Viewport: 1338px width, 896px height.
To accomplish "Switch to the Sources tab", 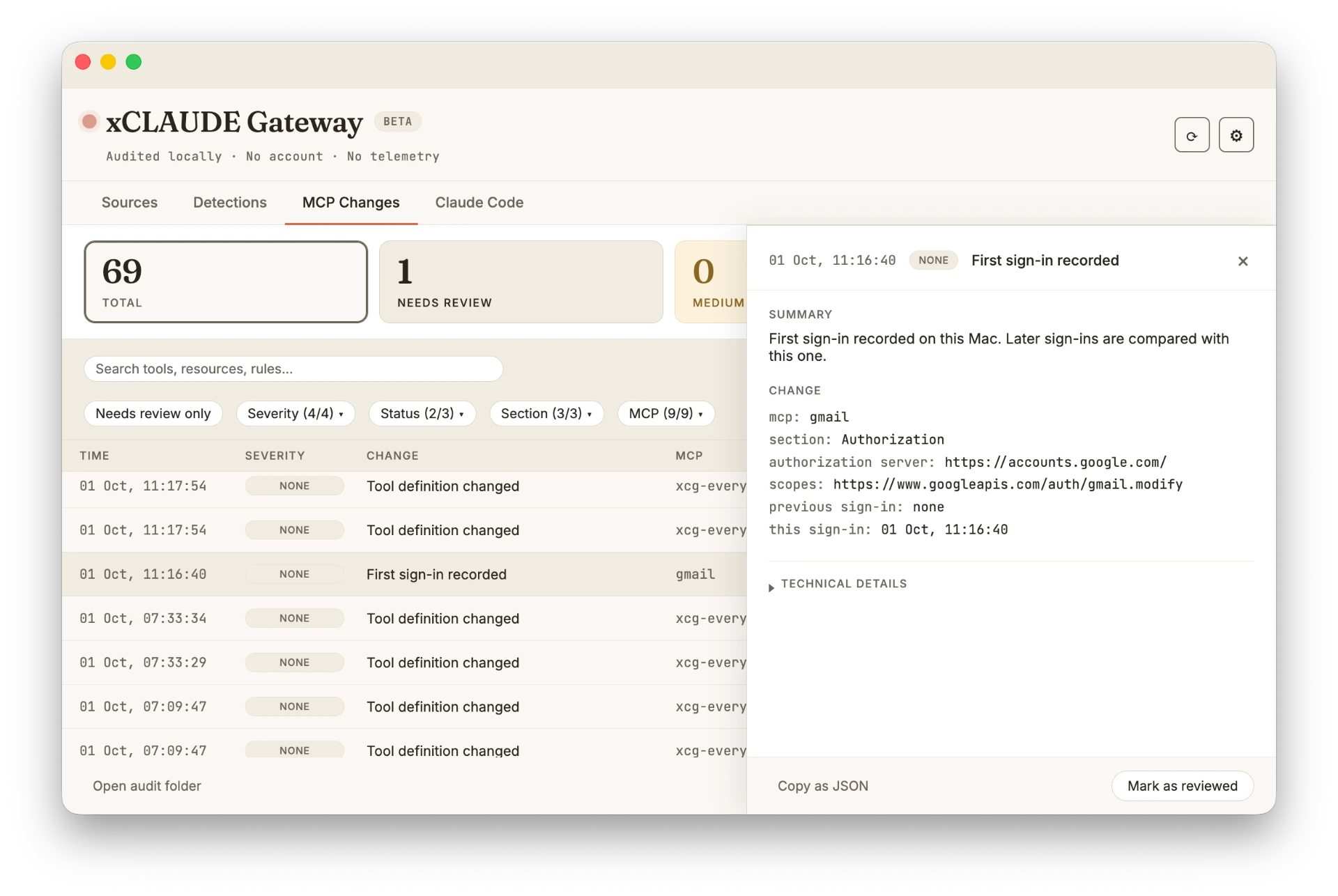I will 130,203.
